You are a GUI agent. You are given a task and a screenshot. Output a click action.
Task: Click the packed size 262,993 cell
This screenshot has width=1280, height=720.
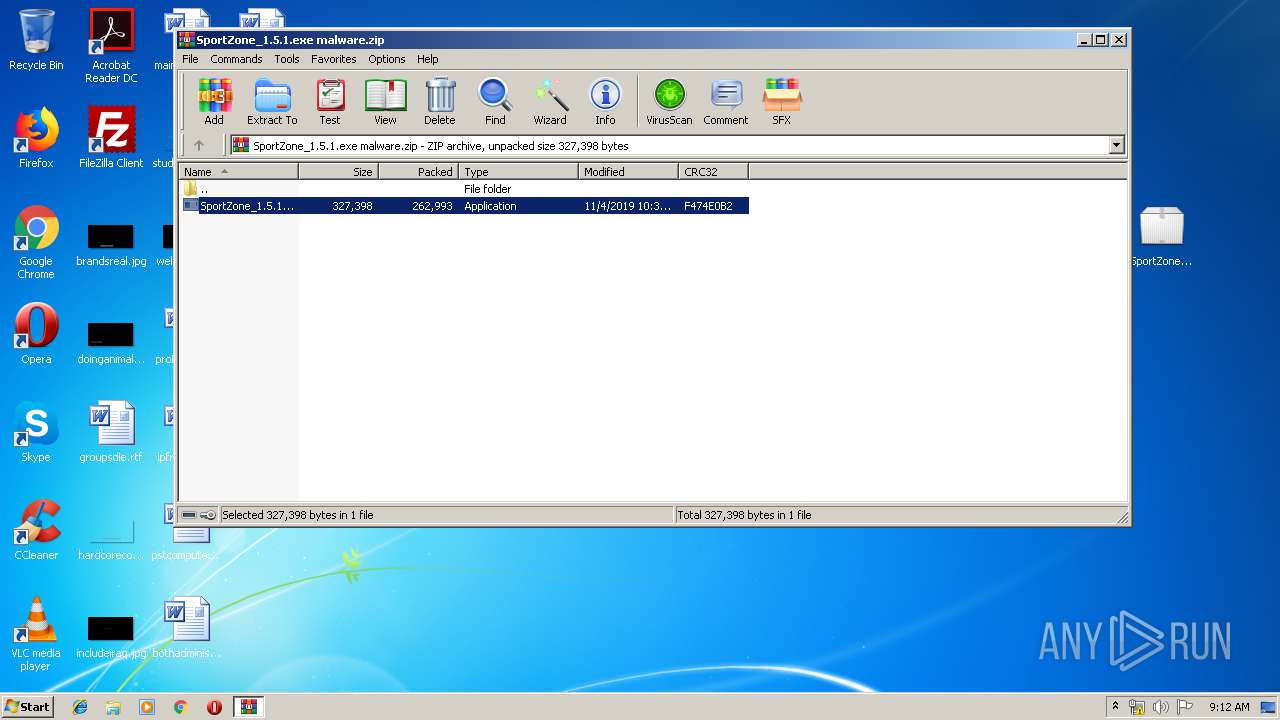coord(432,206)
